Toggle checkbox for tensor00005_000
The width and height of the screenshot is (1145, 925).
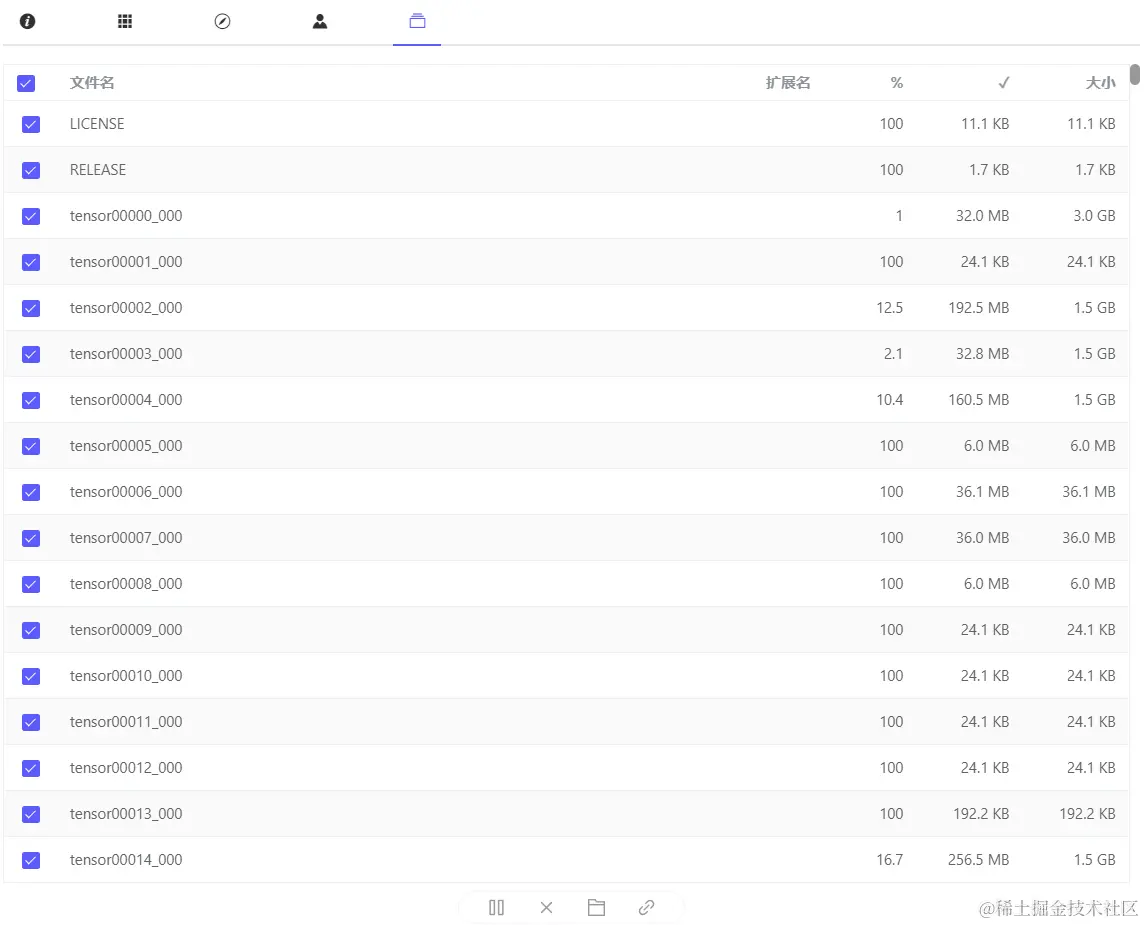31,446
